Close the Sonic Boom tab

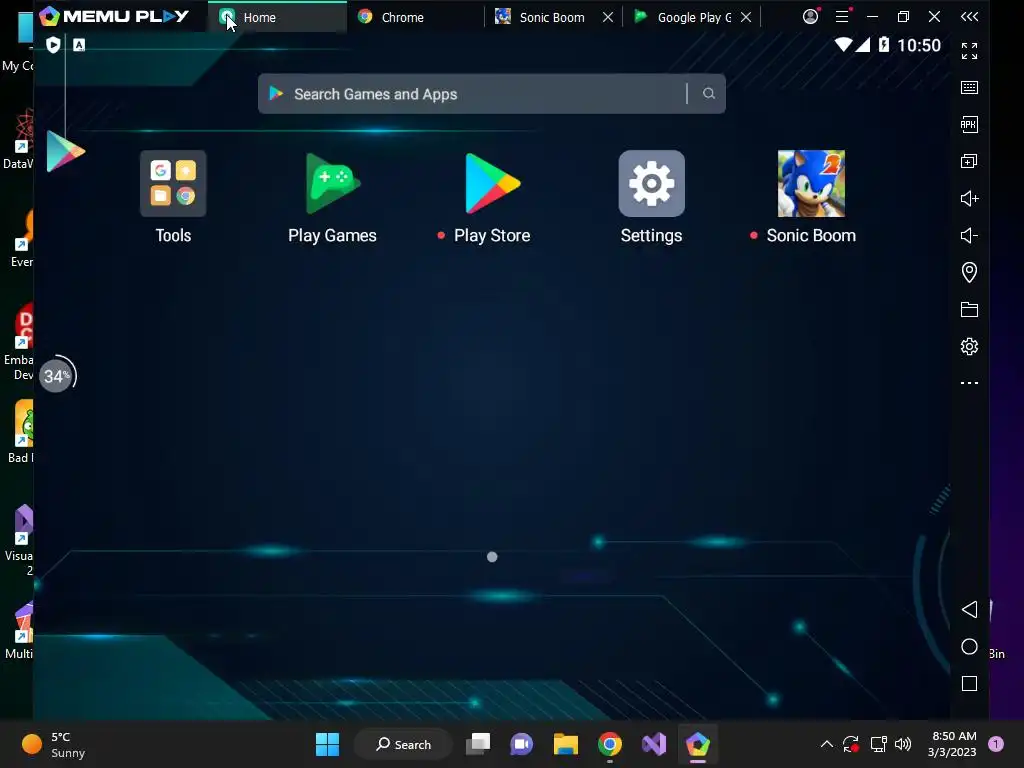(x=608, y=17)
